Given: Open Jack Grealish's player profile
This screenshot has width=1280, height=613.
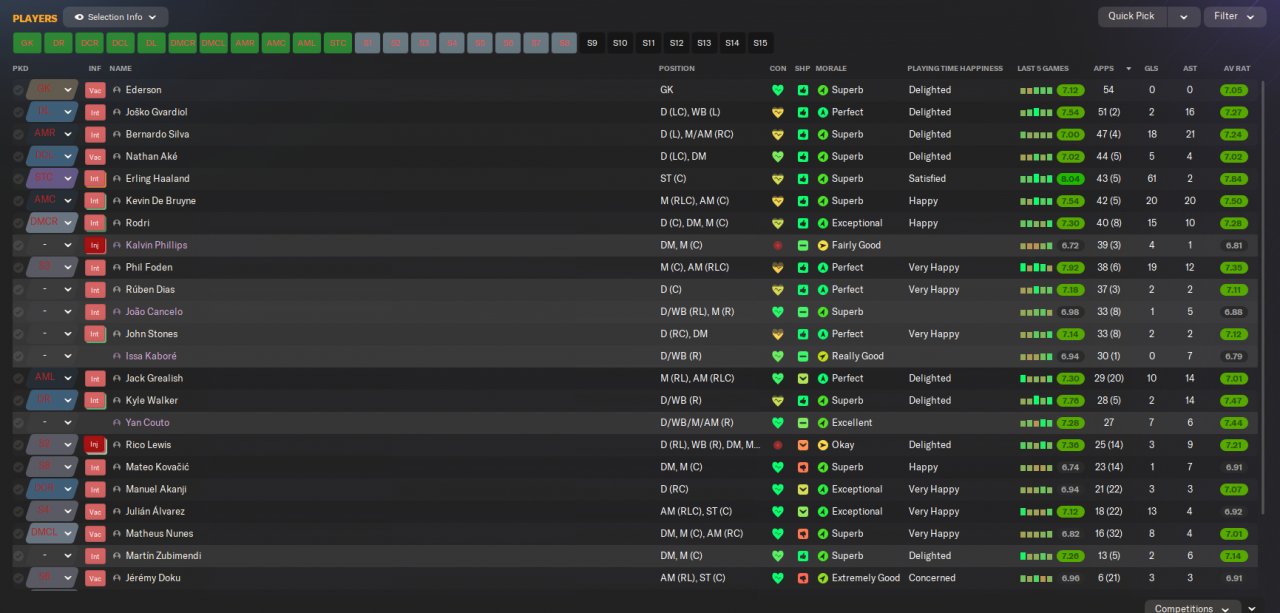Looking at the screenshot, I should 154,378.
